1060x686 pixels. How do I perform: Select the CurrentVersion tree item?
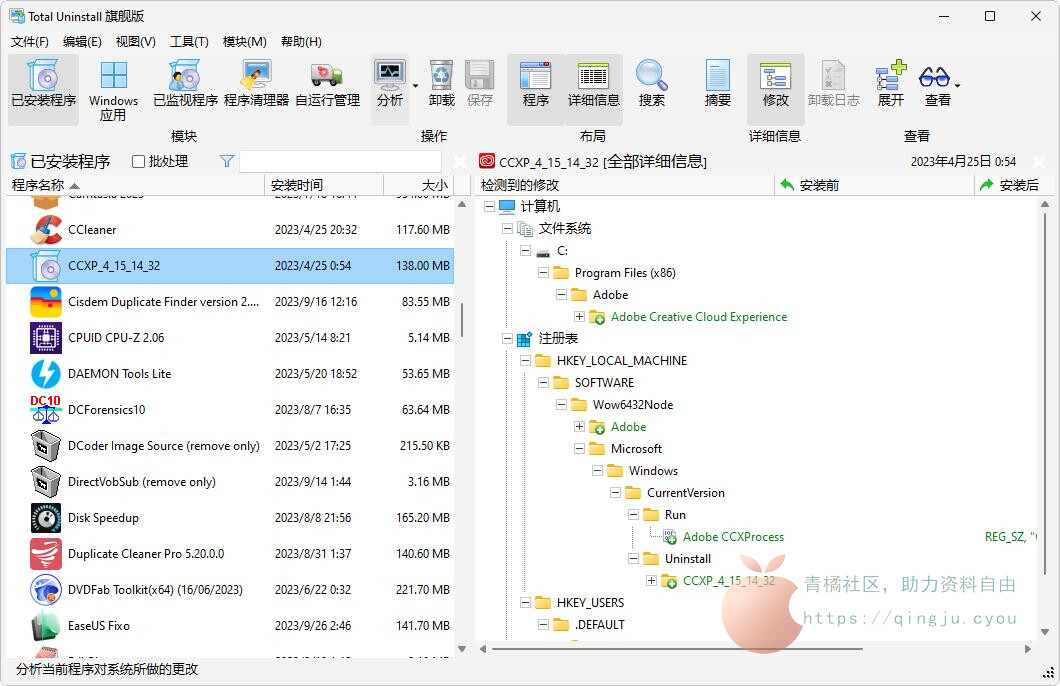click(685, 493)
